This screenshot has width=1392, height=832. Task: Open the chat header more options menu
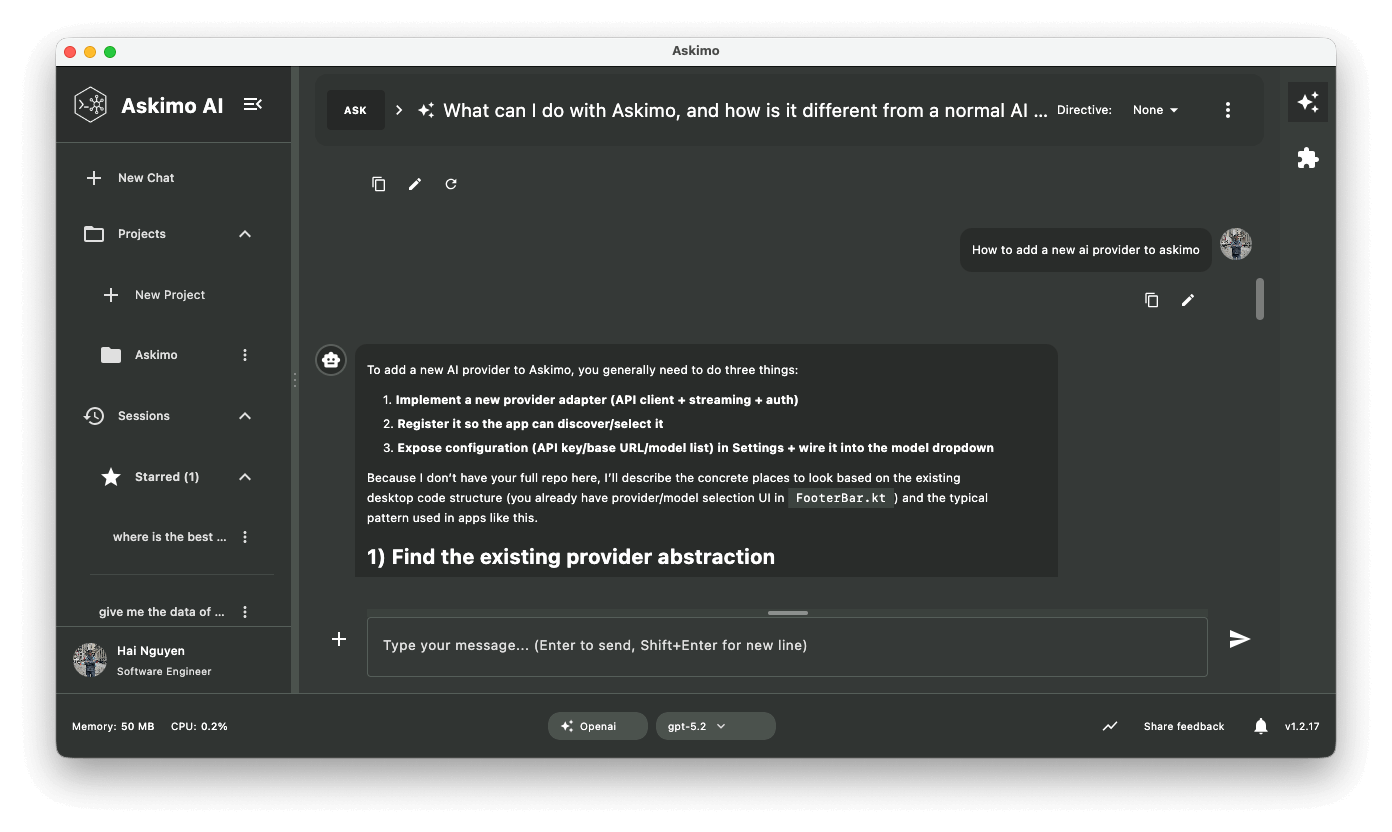pos(1228,110)
